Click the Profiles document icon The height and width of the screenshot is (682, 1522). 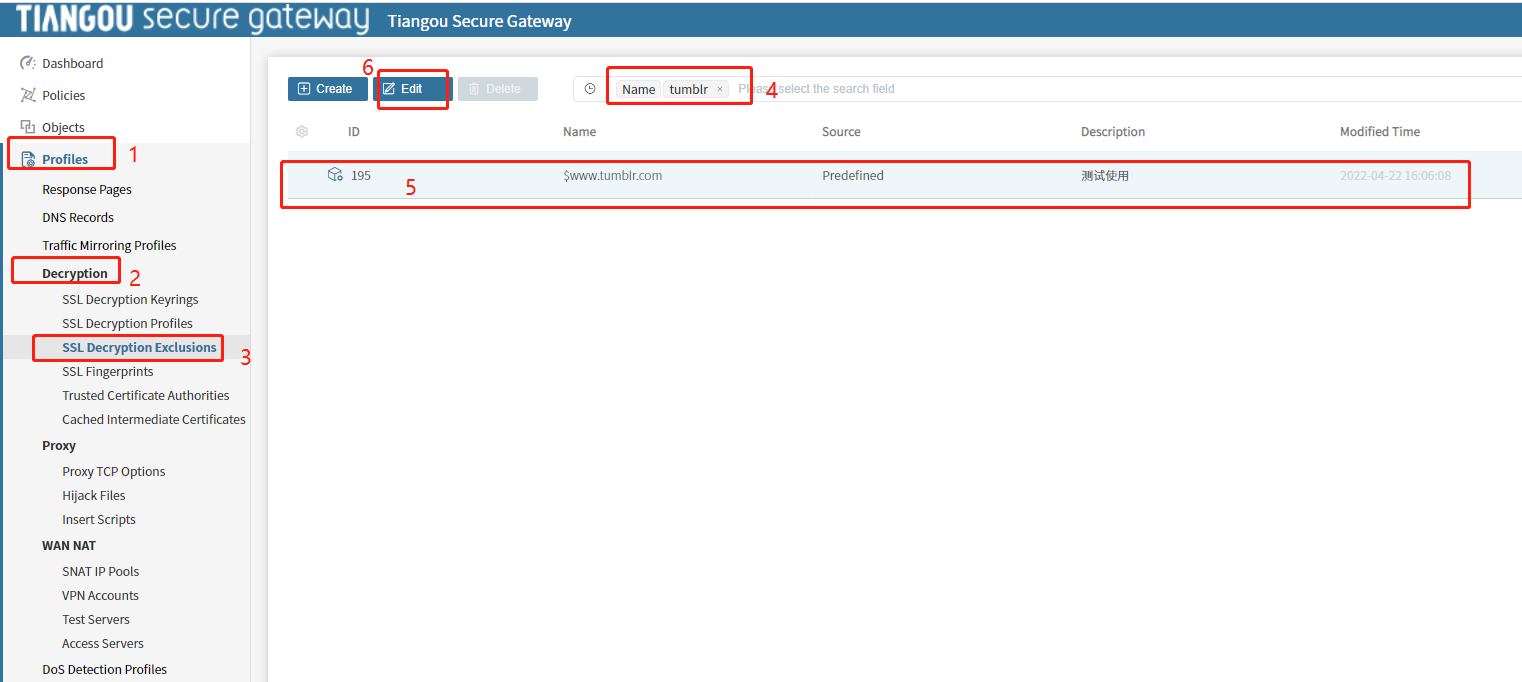pos(28,159)
